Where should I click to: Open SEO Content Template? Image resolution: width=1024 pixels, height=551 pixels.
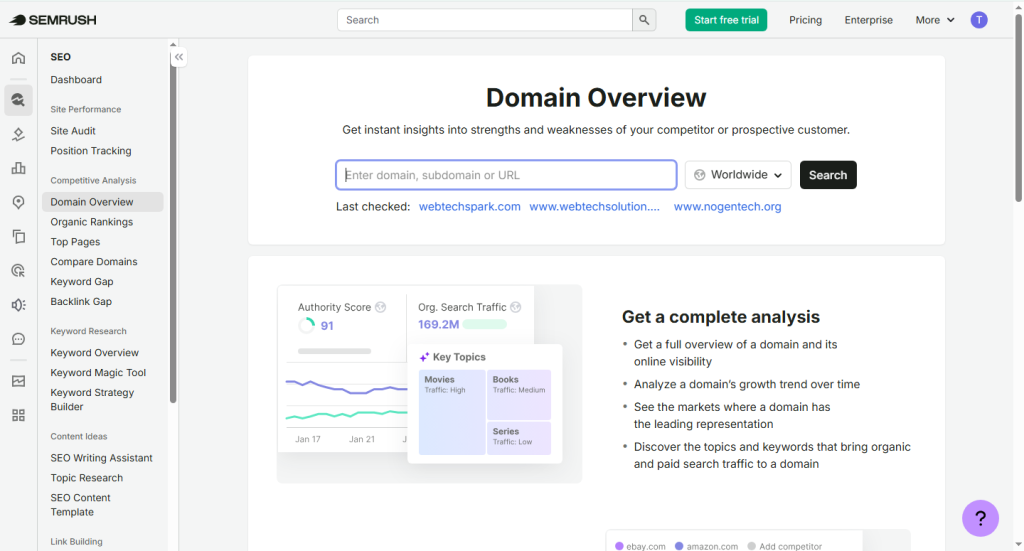(x=80, y=505)
